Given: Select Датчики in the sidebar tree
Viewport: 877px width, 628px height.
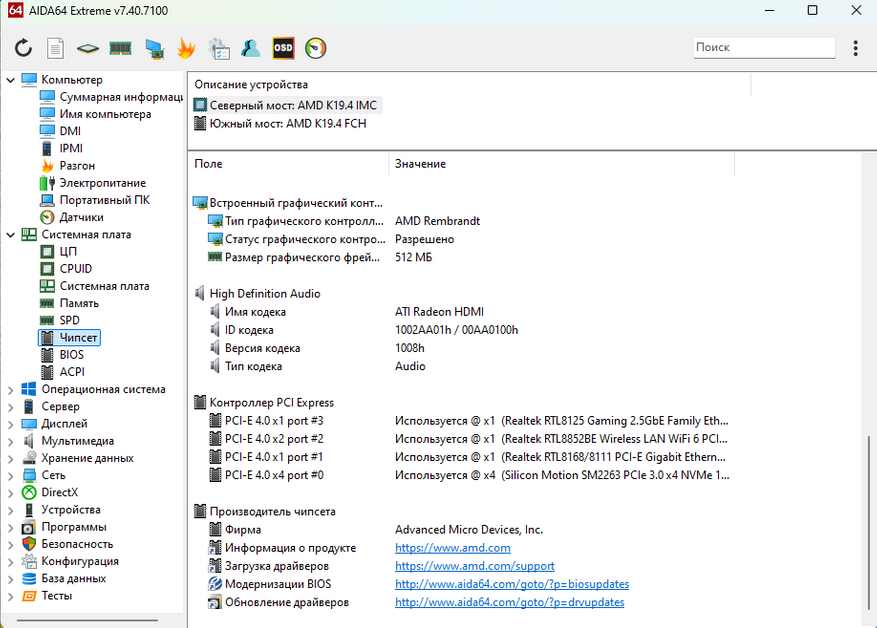Looking at the screenshot, I should coord(80,217).
